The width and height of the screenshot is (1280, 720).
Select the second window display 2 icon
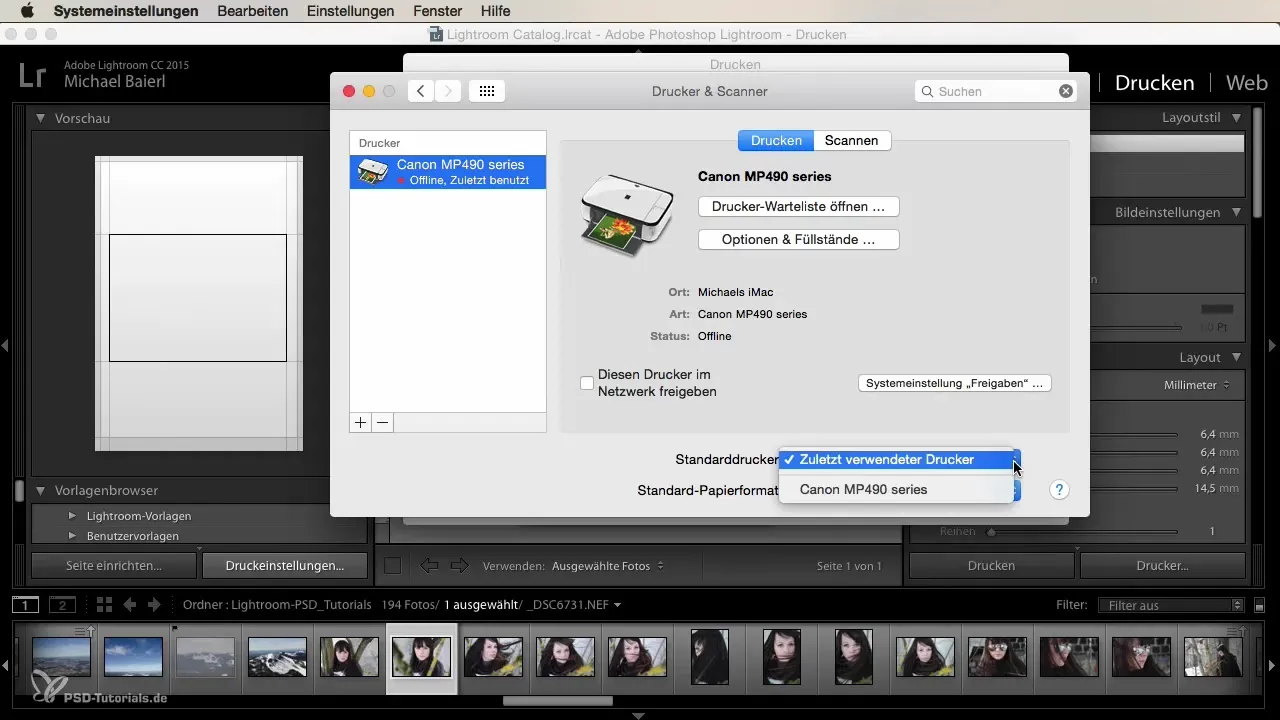[63, 605]
